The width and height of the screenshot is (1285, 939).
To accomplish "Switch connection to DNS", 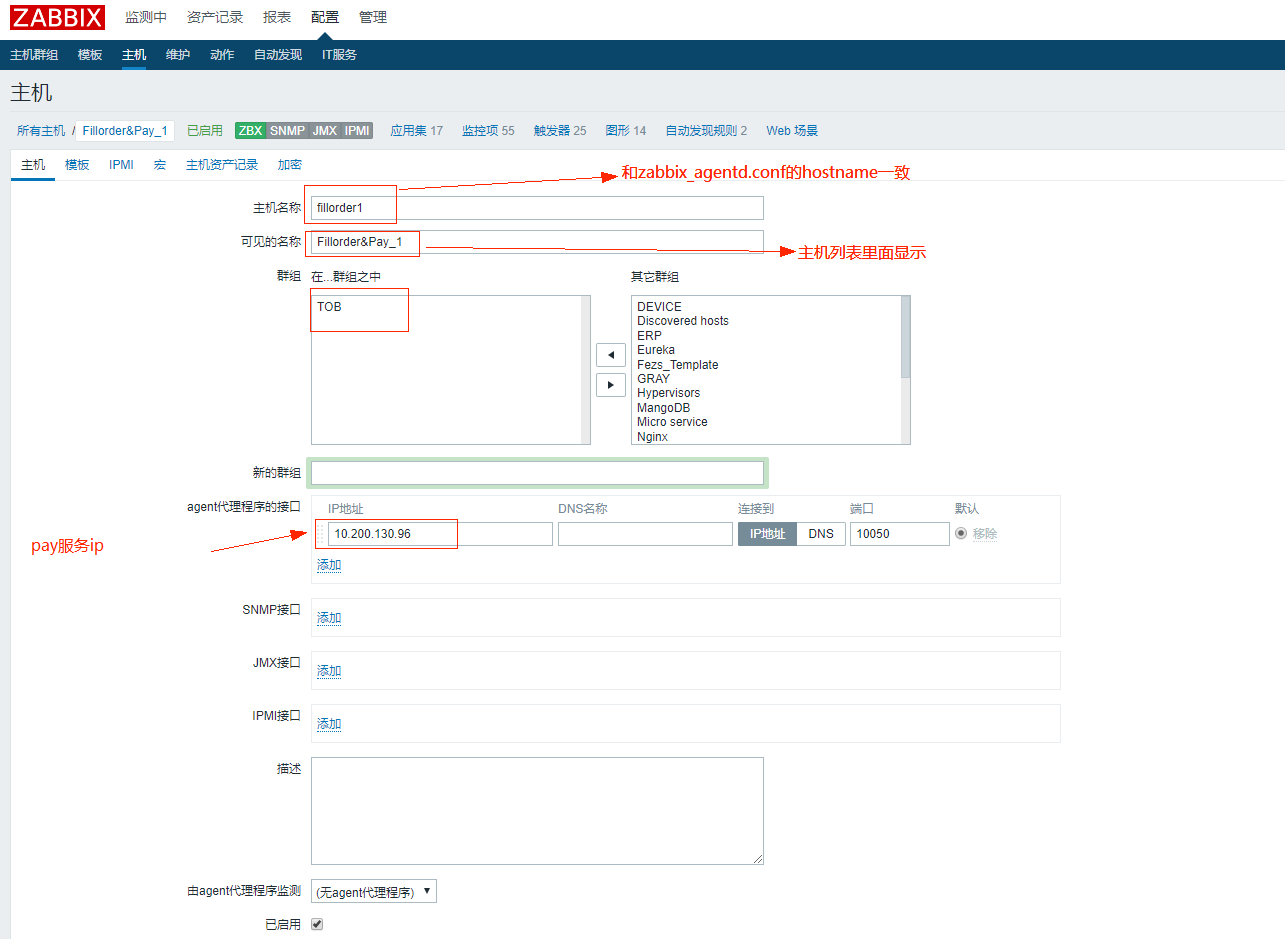I will (x=821, y=534).
